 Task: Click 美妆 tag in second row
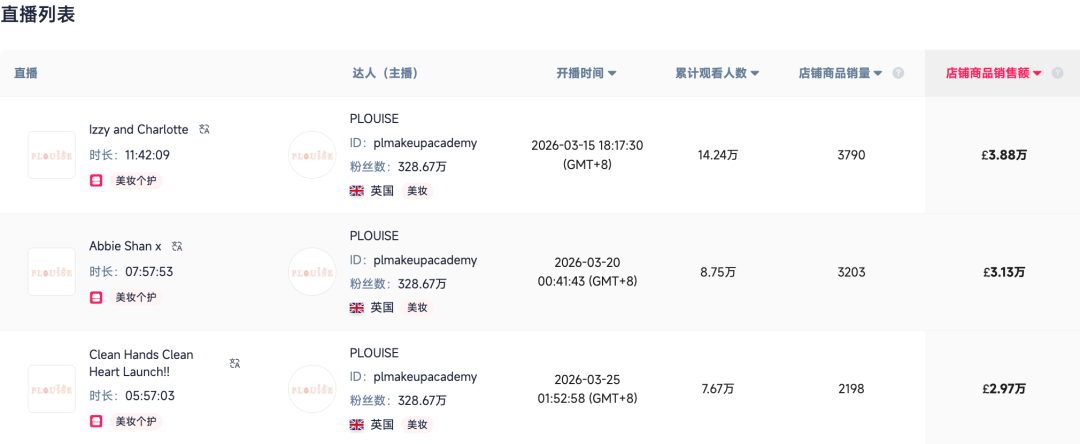[x=417, y=307]
